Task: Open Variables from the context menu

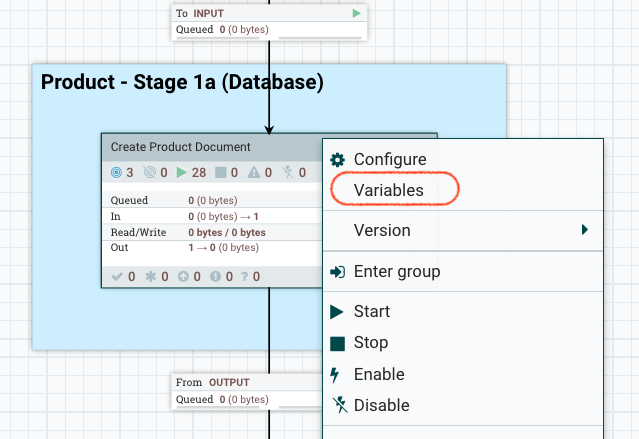Action: (x=389, y=190)
